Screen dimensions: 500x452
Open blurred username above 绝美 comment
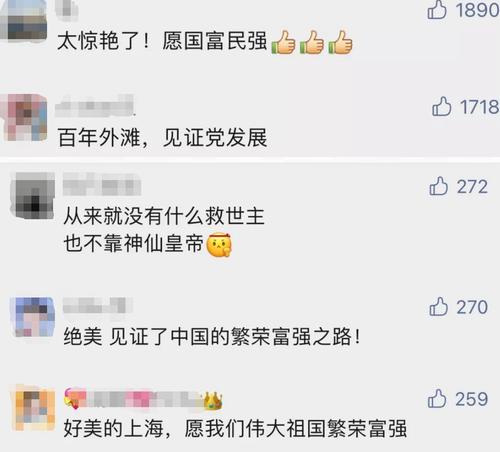coord(97,305)
